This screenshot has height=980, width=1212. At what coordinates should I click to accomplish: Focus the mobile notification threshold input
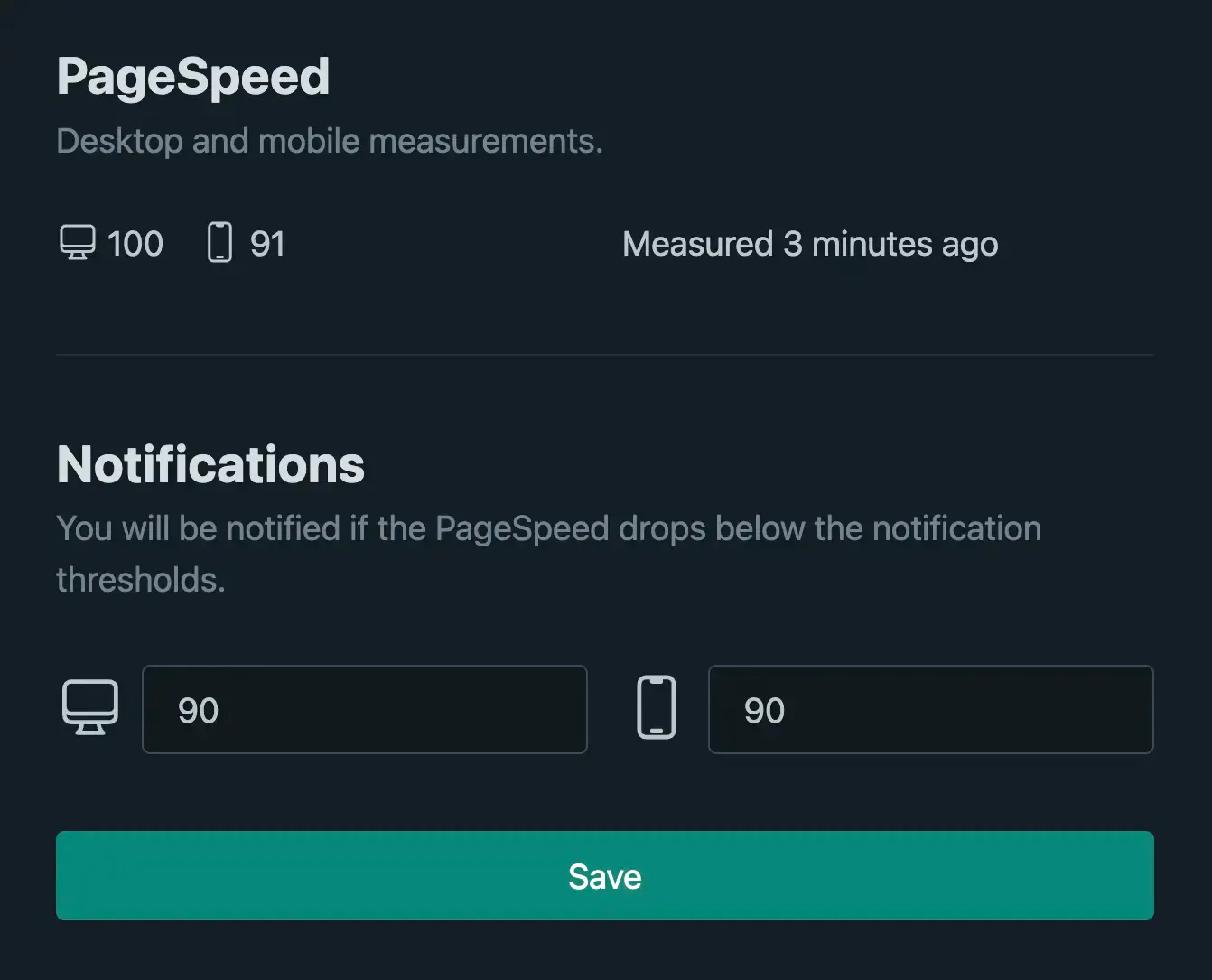pyautogui.click(x=931, y=710)
